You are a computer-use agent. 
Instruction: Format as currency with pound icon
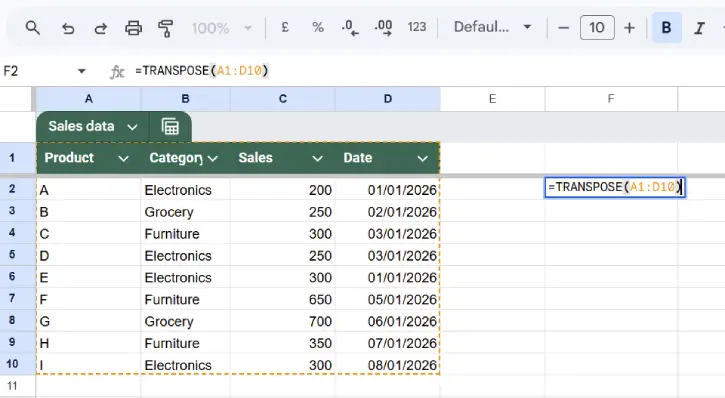click(x=285, y=27)
